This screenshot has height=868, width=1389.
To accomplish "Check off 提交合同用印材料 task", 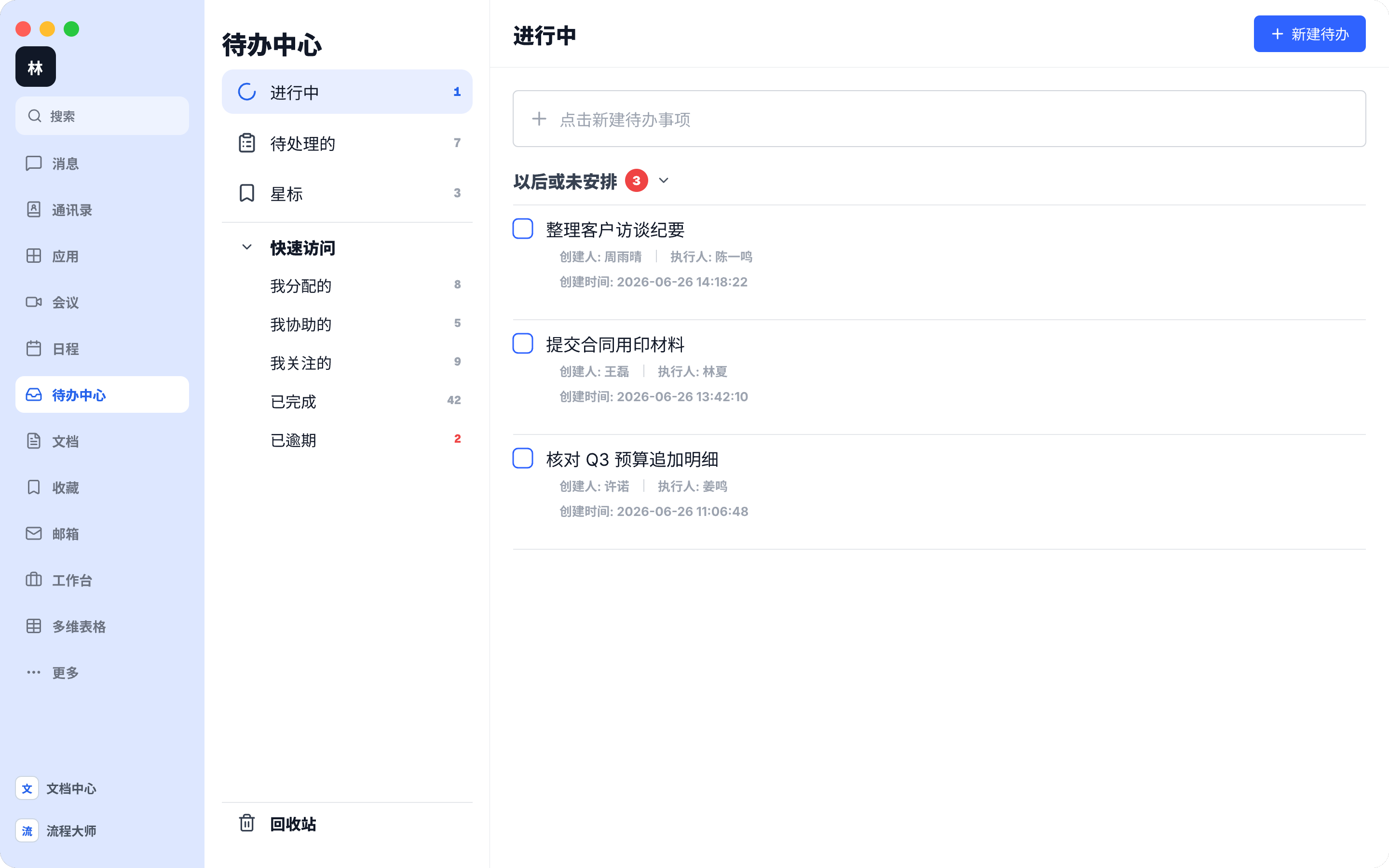I will point(523,344).
